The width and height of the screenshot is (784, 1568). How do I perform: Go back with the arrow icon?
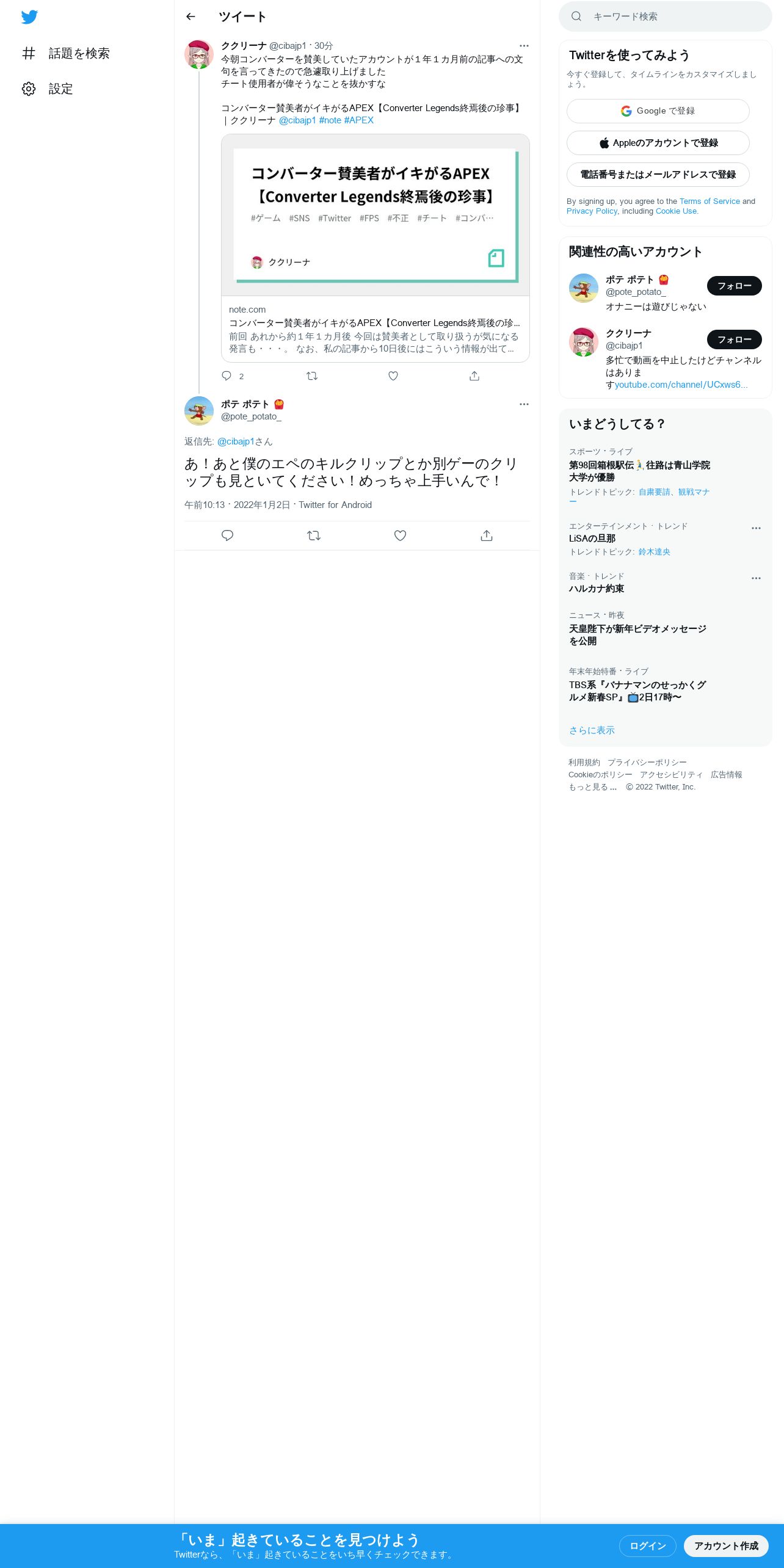[x=191, y=16]
